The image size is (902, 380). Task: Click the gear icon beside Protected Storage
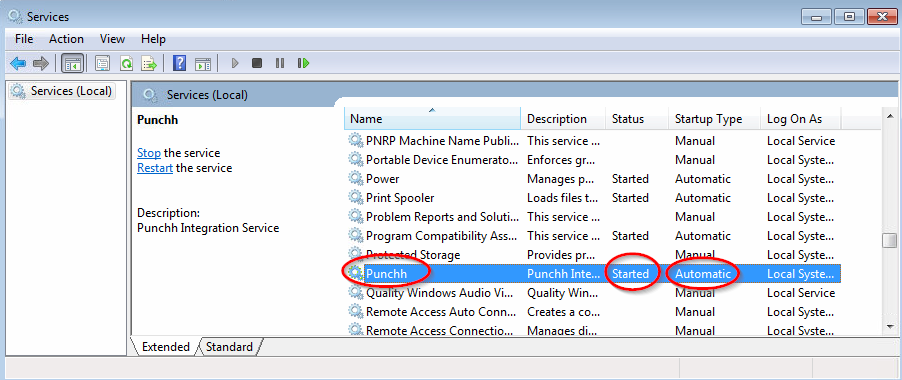tap(357, 255)
